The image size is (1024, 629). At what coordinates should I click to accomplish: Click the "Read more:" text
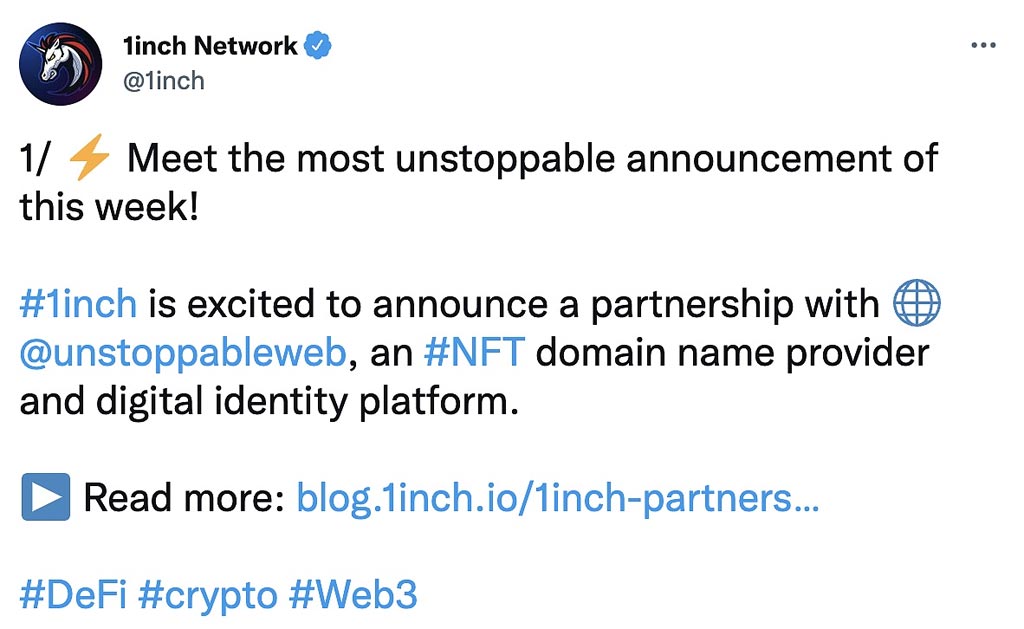click(x=184, y=498)
